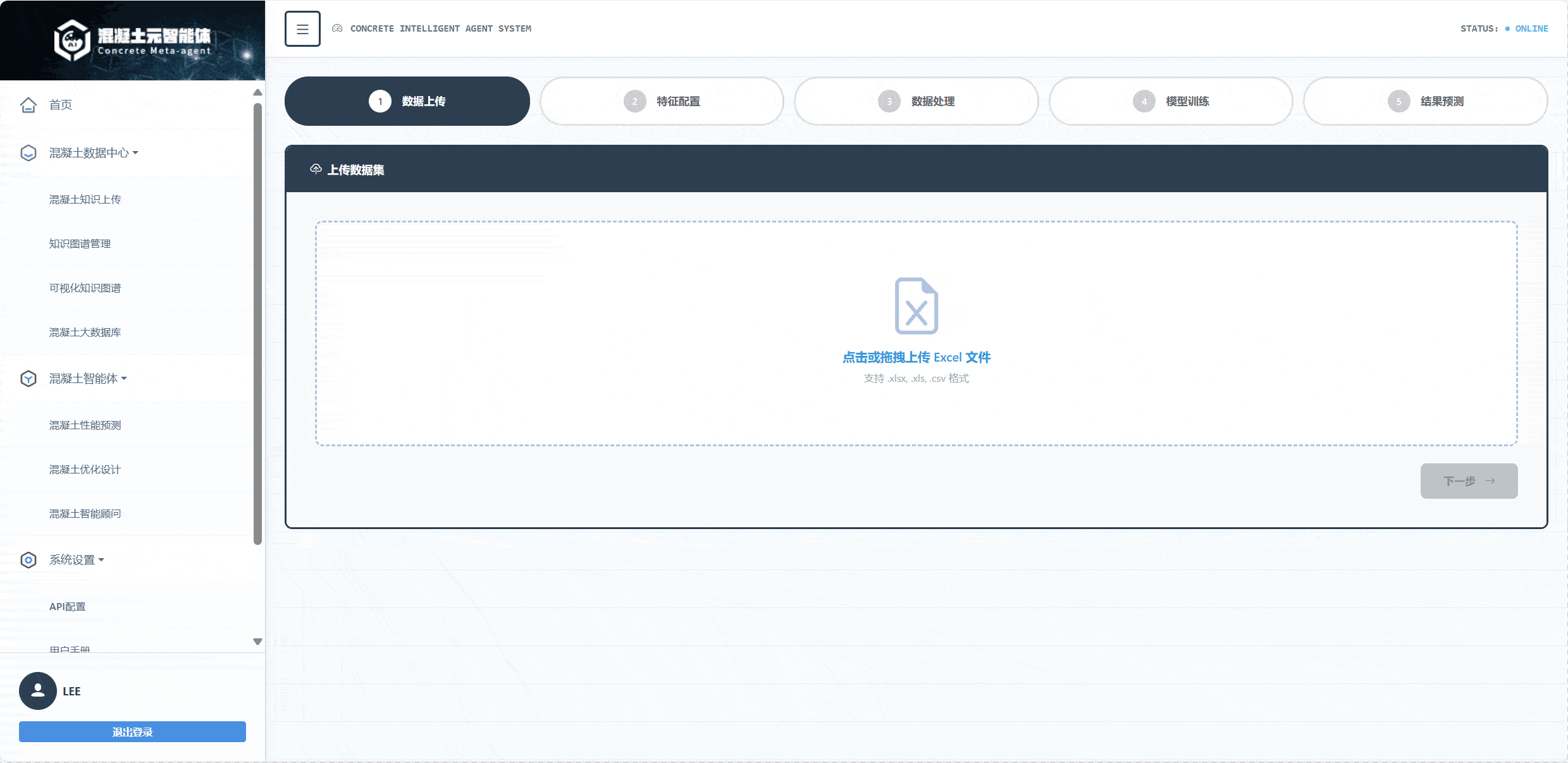Click the 点击或拖拽上传 Excel 文件 link
The width and height of the screenshot is (1568, 763).
(916, 358)
